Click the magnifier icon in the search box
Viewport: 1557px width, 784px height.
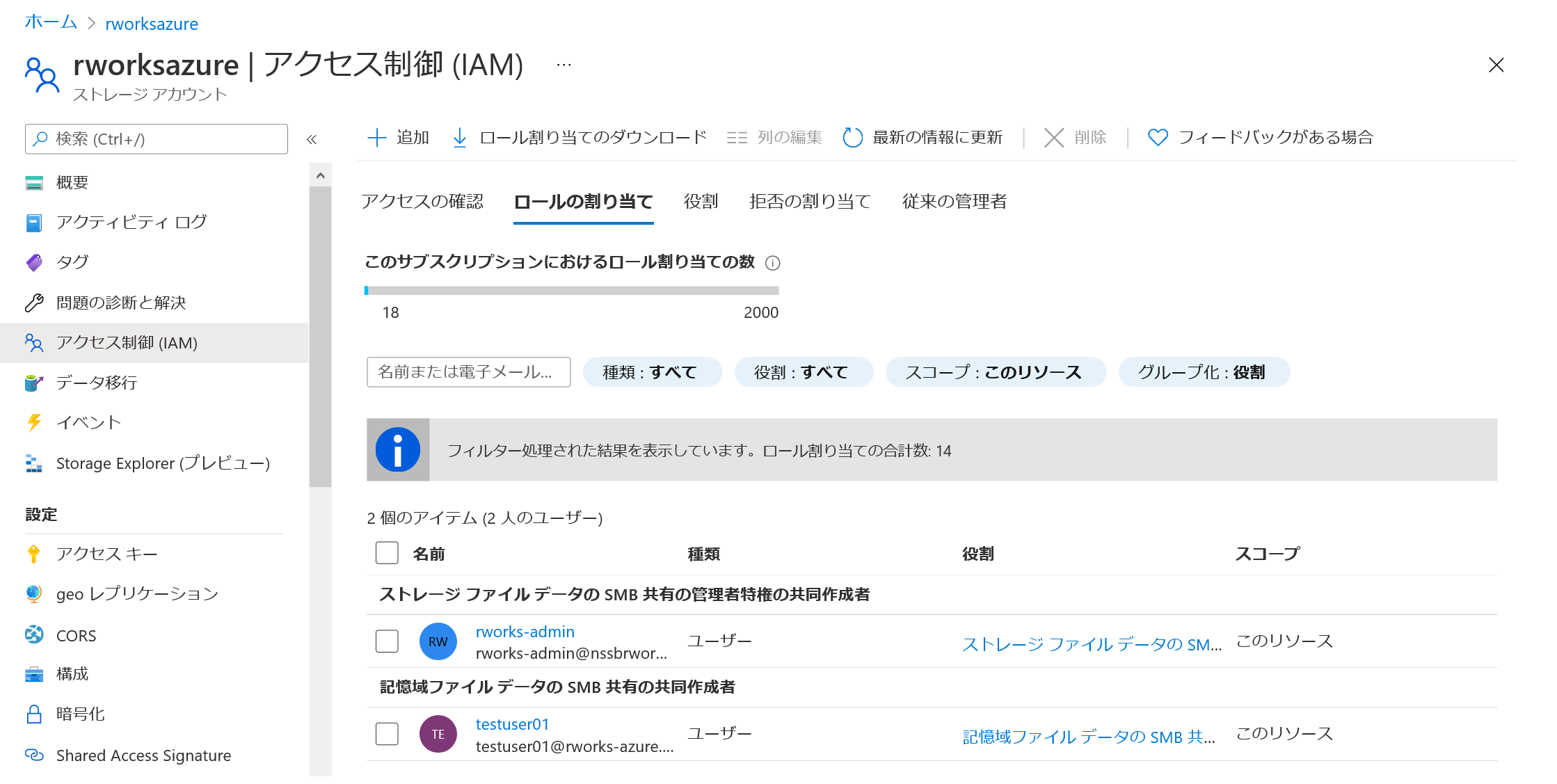[x=40, y=138]
